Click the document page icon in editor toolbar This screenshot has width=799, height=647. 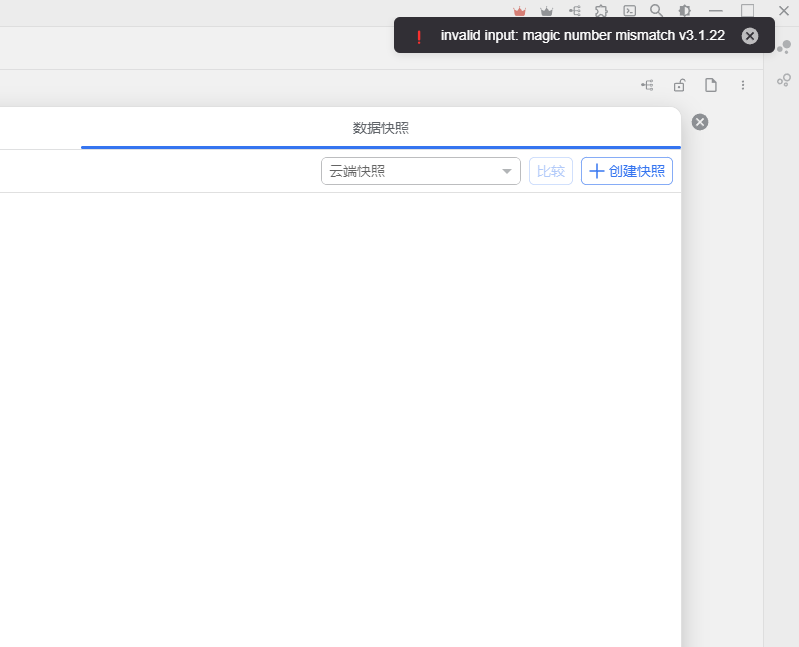coord(711,85)
